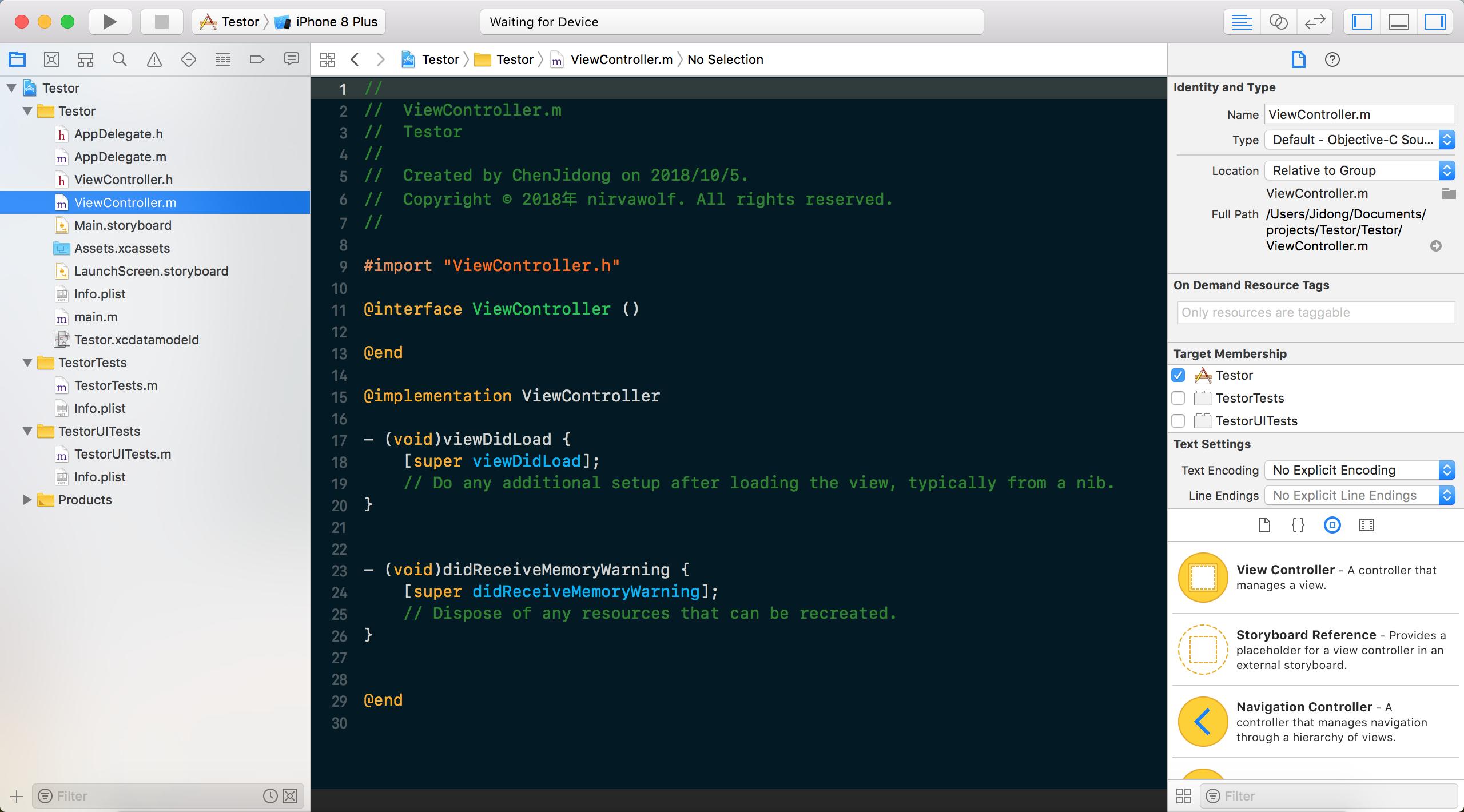Image resolution: width=1464 pixels, height=812 pixels.
Task: Select the iPhone 8 Plus device scheme
Action: point(336,22)
